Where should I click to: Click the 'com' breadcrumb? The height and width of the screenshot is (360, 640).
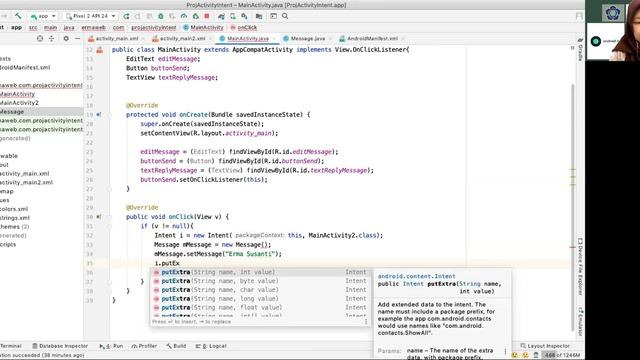(118, 27)
